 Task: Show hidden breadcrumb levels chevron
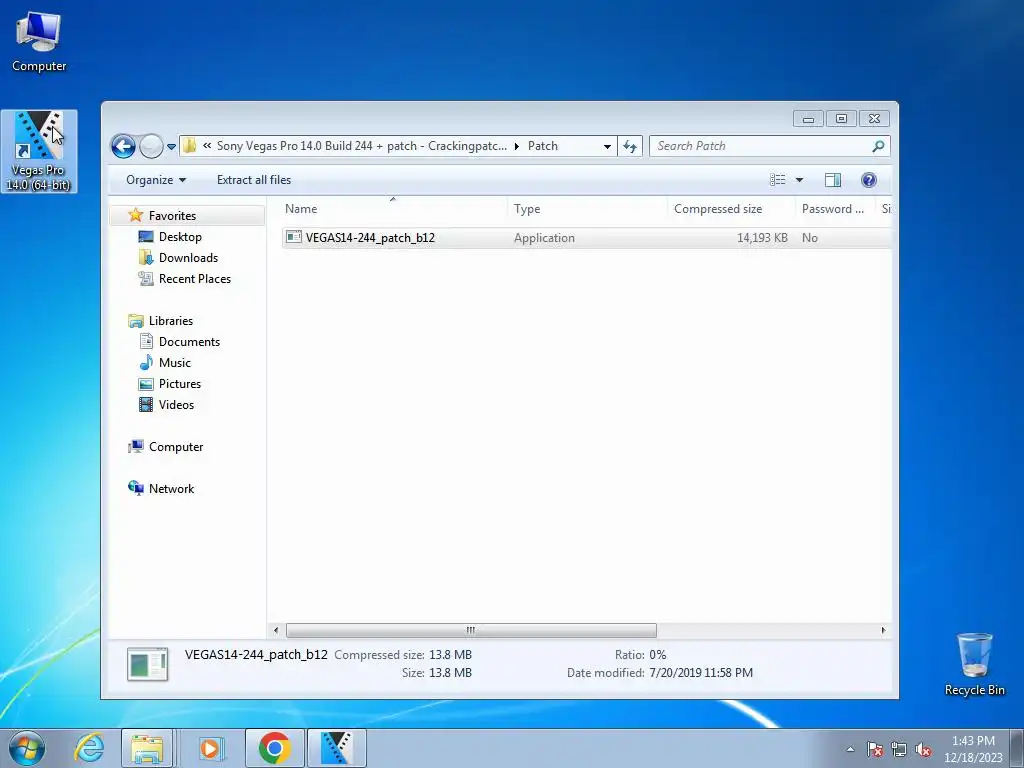coord(207,146)
